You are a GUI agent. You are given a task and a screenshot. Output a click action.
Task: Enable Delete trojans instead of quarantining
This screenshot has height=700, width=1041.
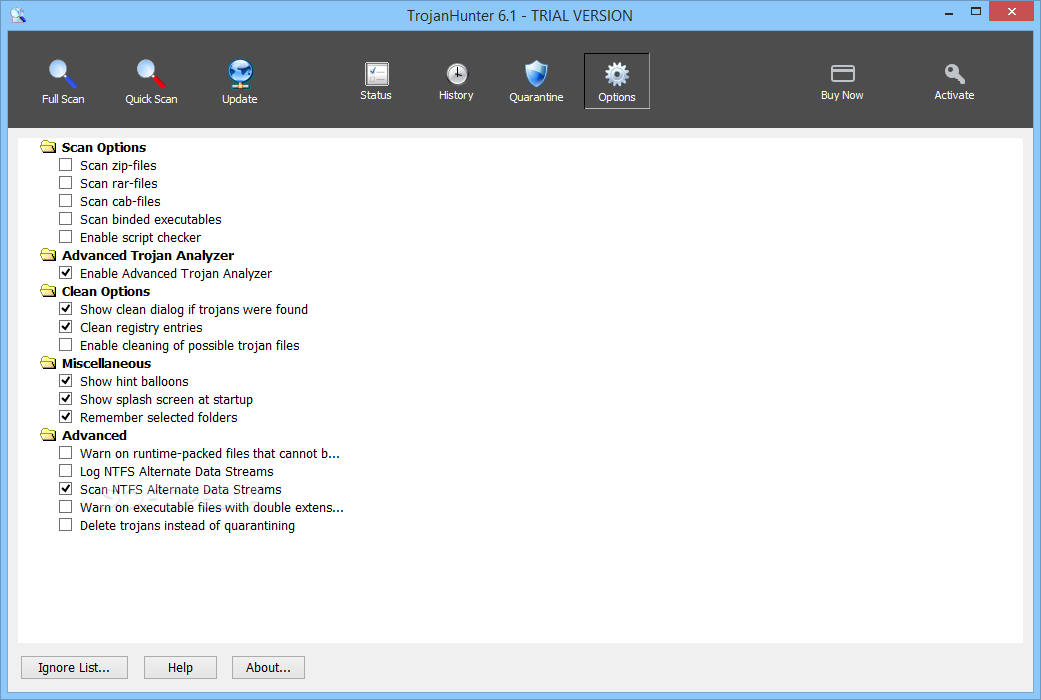[66, 525]
